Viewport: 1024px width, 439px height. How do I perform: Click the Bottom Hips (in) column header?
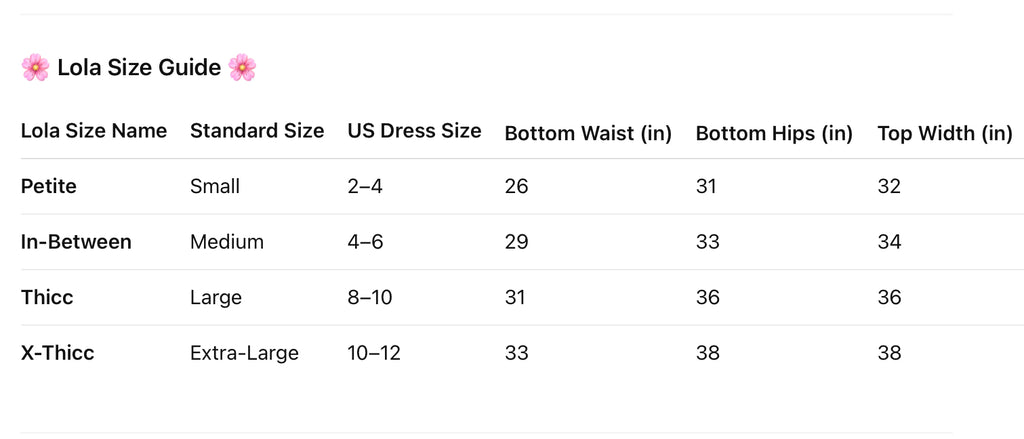click(774, 133)
